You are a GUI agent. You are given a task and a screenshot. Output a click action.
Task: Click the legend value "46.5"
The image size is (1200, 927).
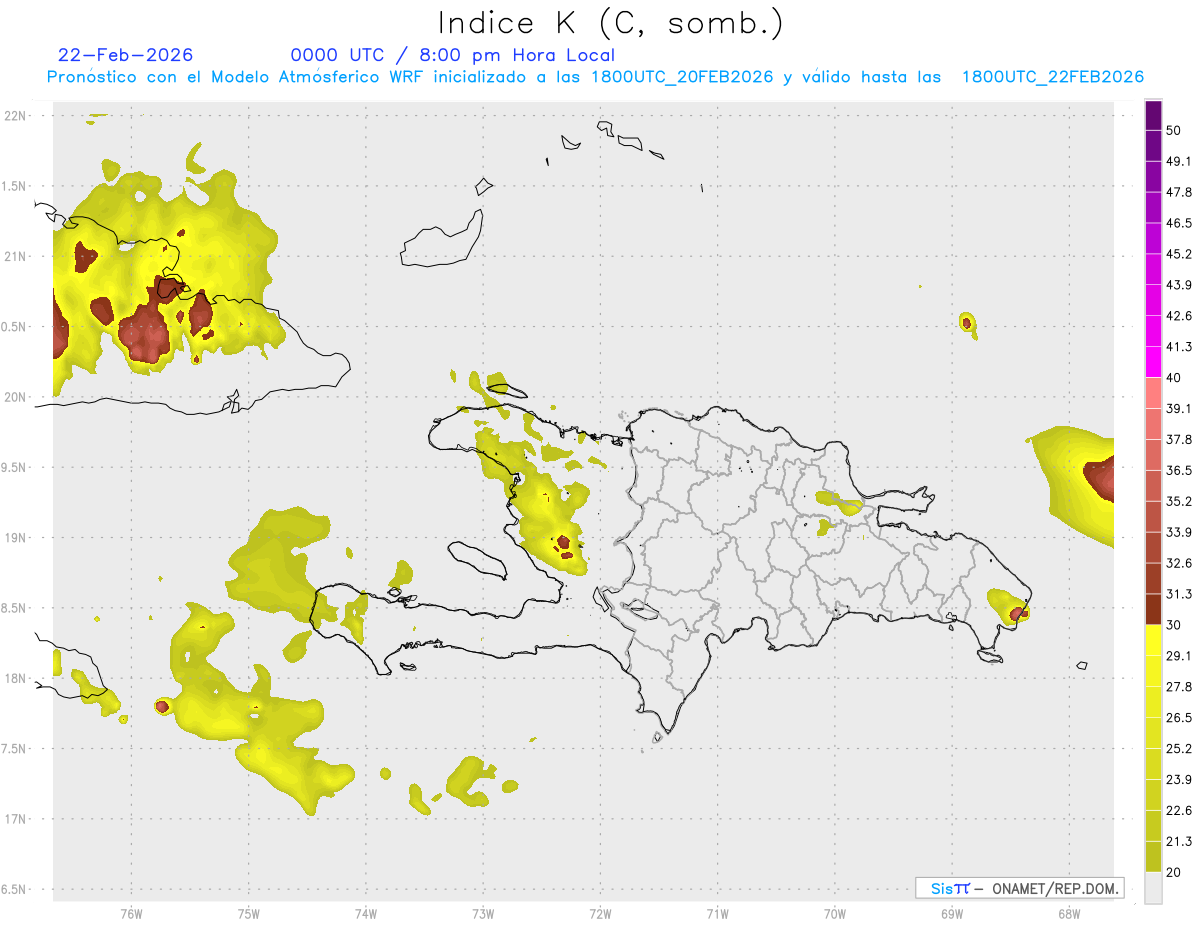point(1180,223)
